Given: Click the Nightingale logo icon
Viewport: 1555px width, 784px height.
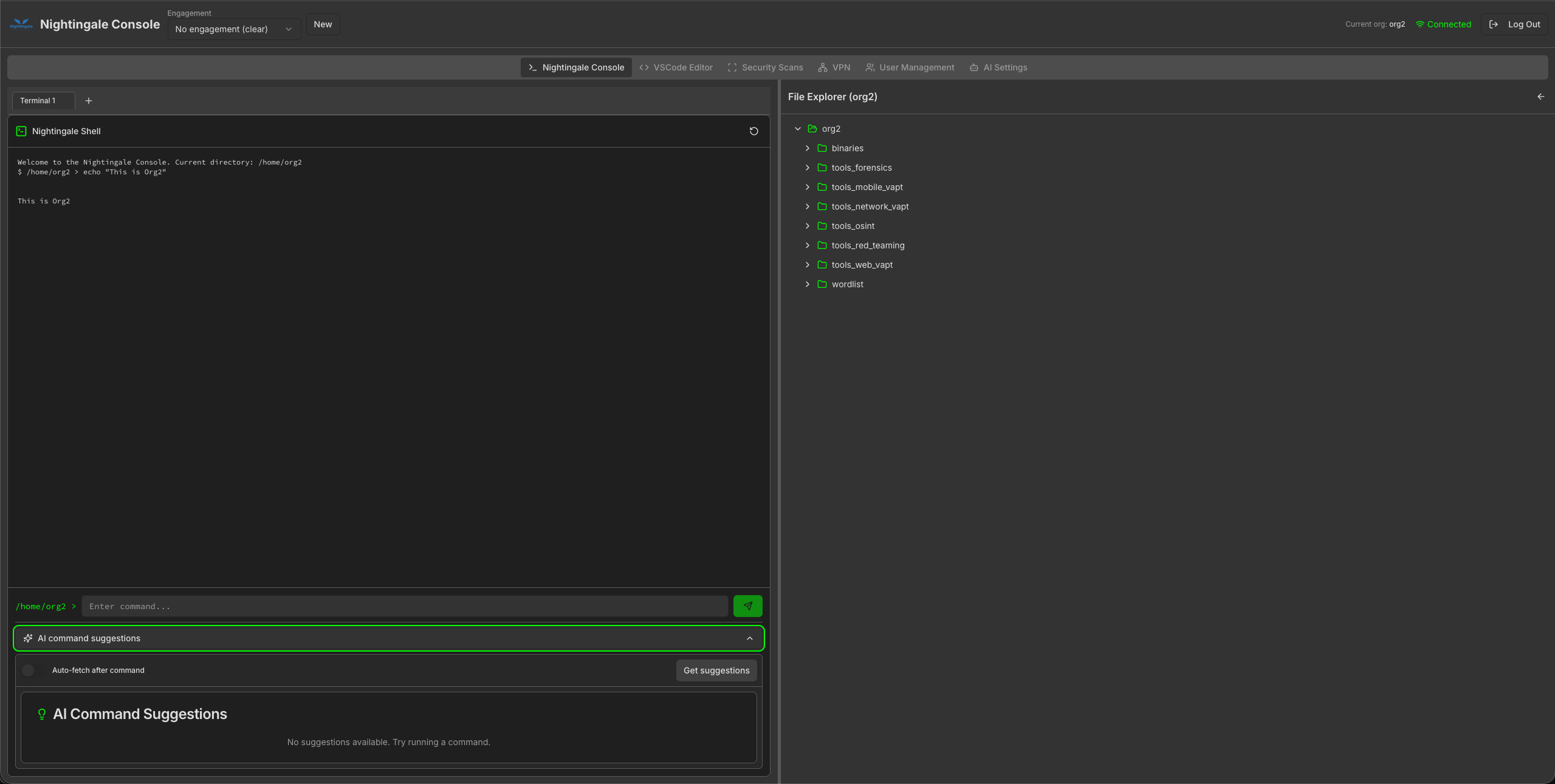Looking at the screenshot, I should tap(21, 24).
